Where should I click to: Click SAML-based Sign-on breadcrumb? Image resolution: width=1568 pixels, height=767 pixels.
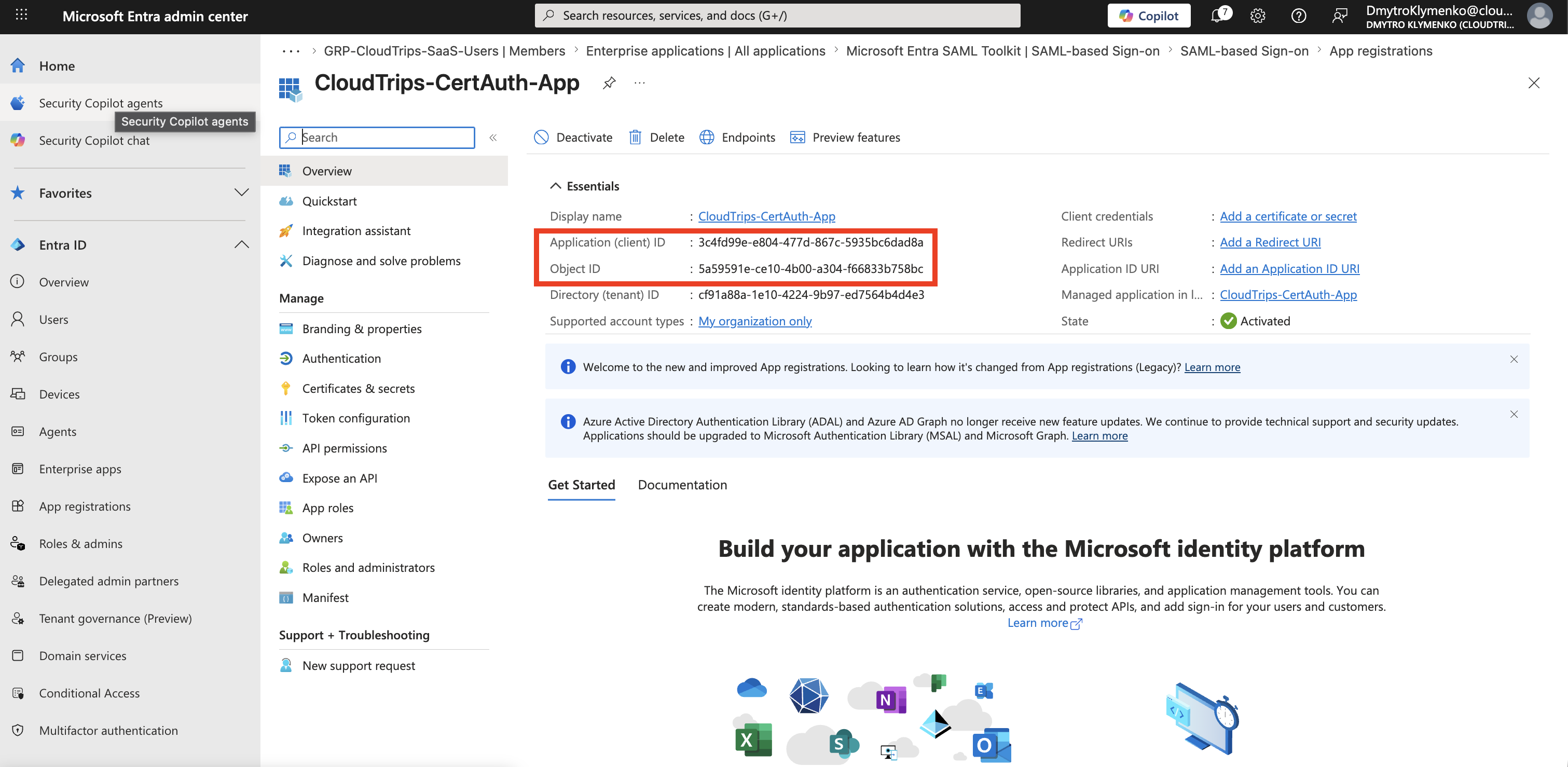[x=1244, y=51]
